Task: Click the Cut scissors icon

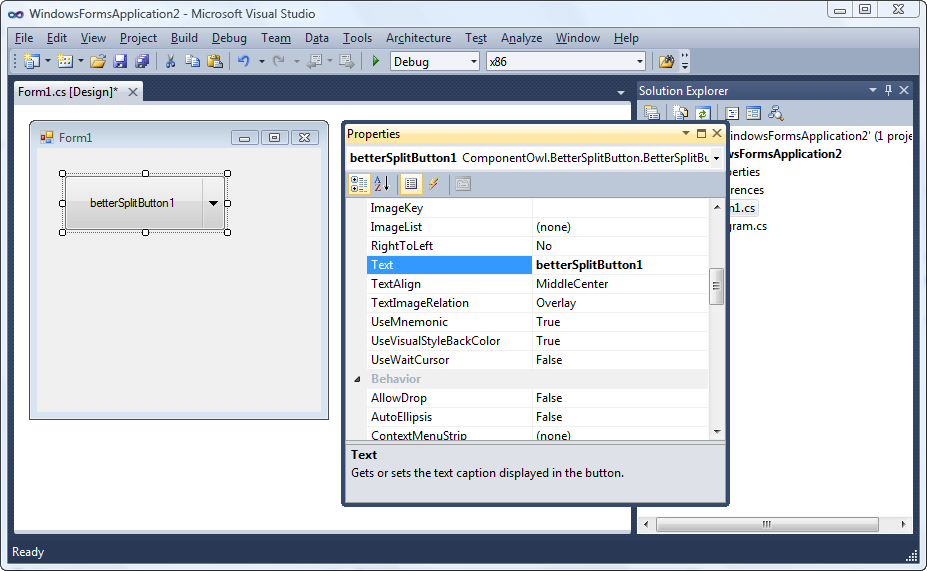Action: (170, 62)
